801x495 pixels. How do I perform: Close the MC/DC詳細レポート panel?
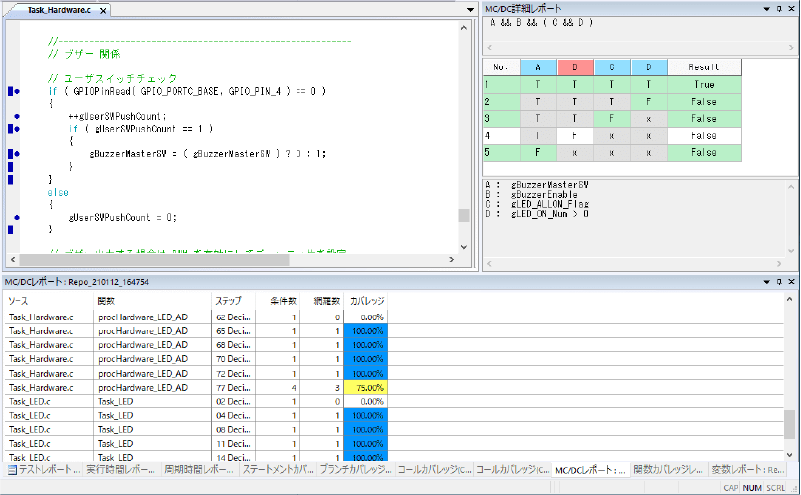pos(791,9)
